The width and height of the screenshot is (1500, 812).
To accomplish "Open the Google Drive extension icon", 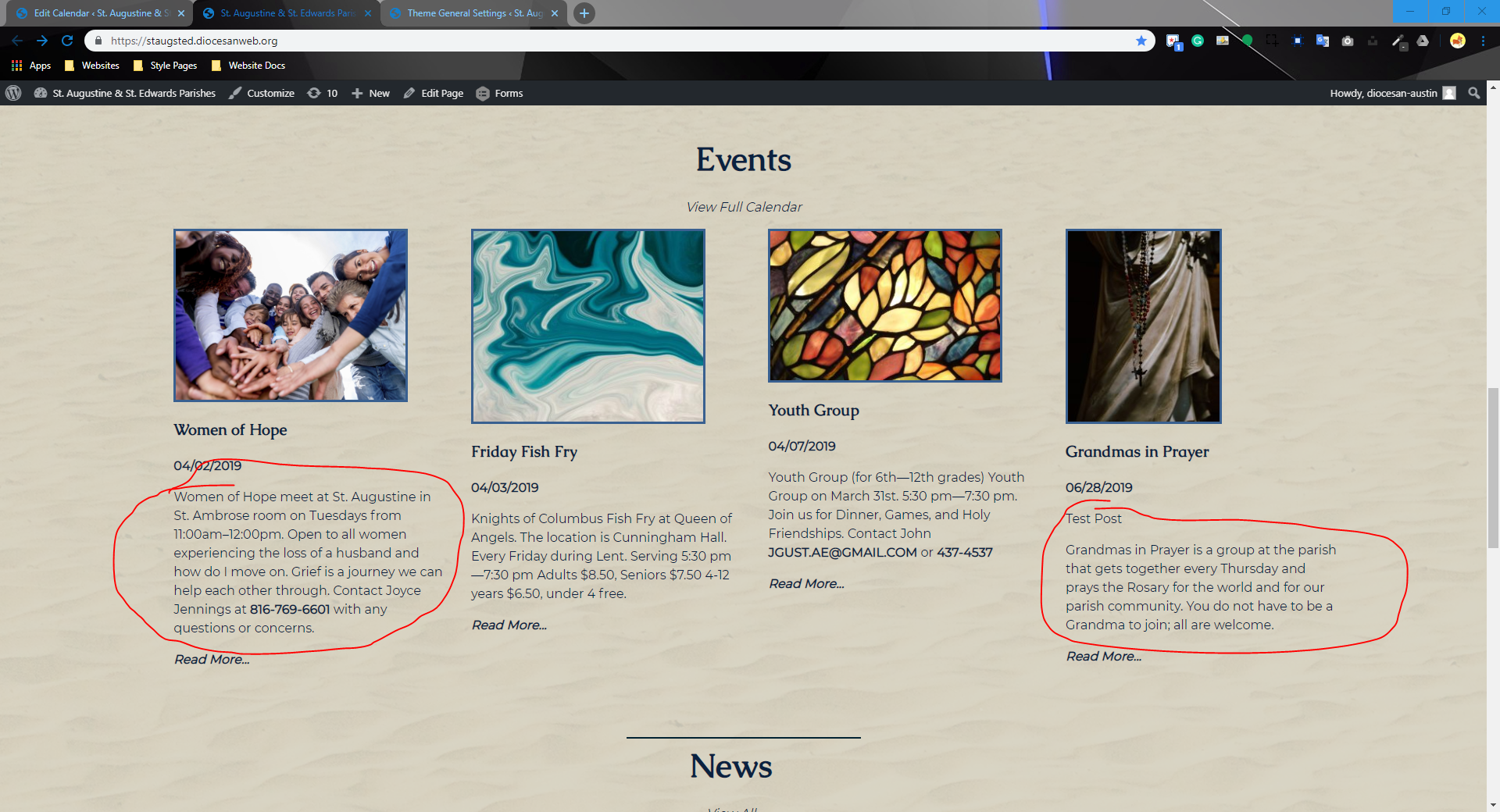I will (1423, 41).
